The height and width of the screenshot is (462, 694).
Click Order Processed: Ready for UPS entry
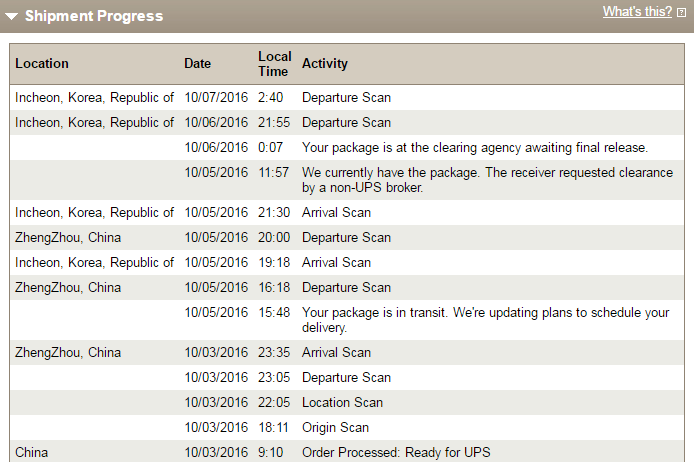pos(396,452)
